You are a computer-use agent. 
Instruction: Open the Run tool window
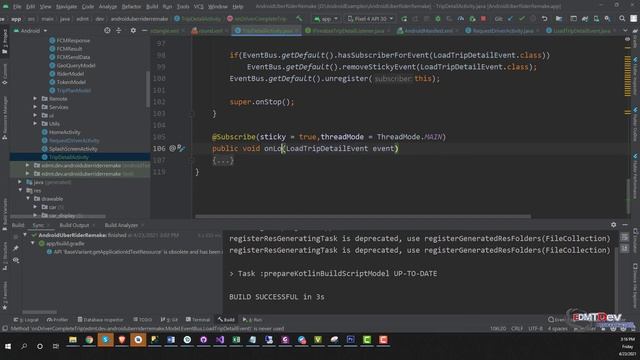click(x=252, y=320)
